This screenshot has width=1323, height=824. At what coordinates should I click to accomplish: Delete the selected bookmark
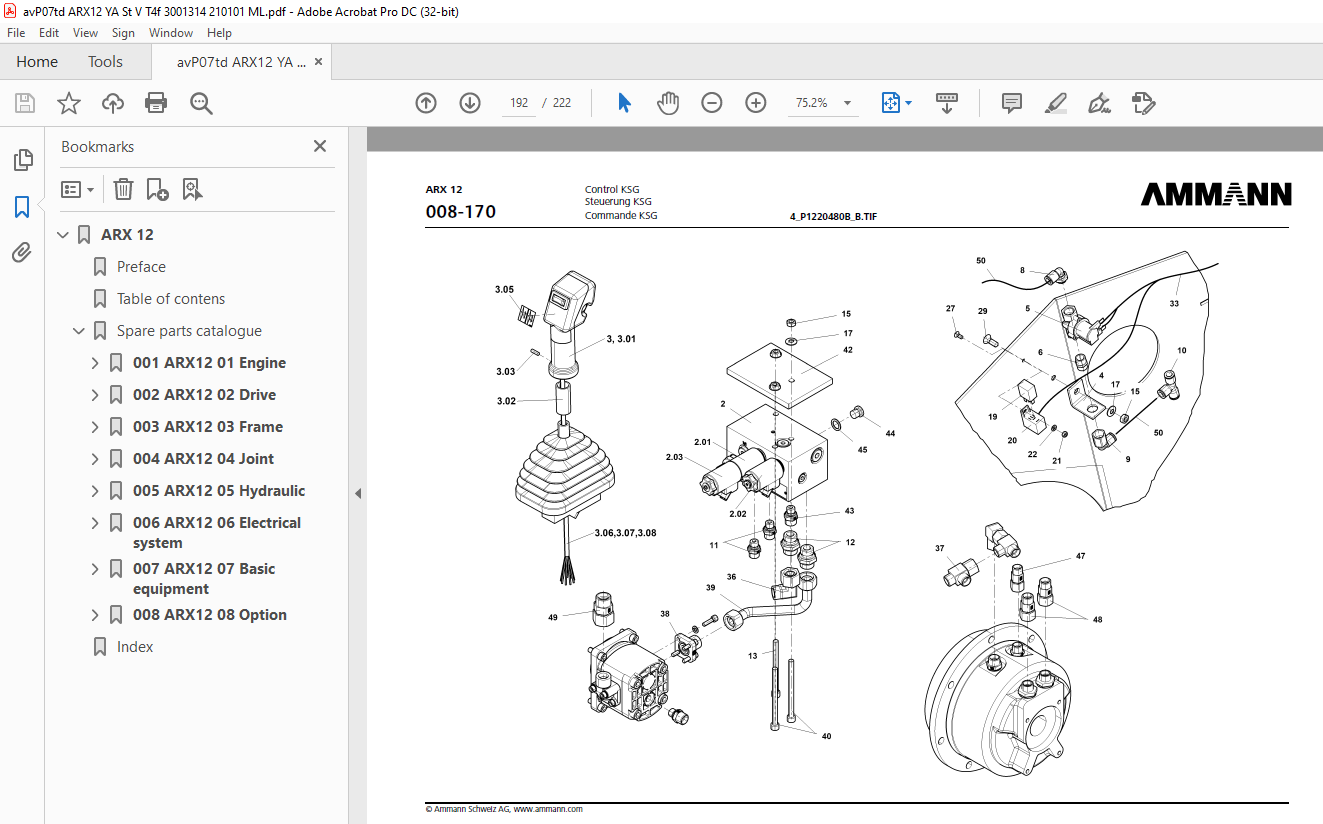tap(123, 189)
